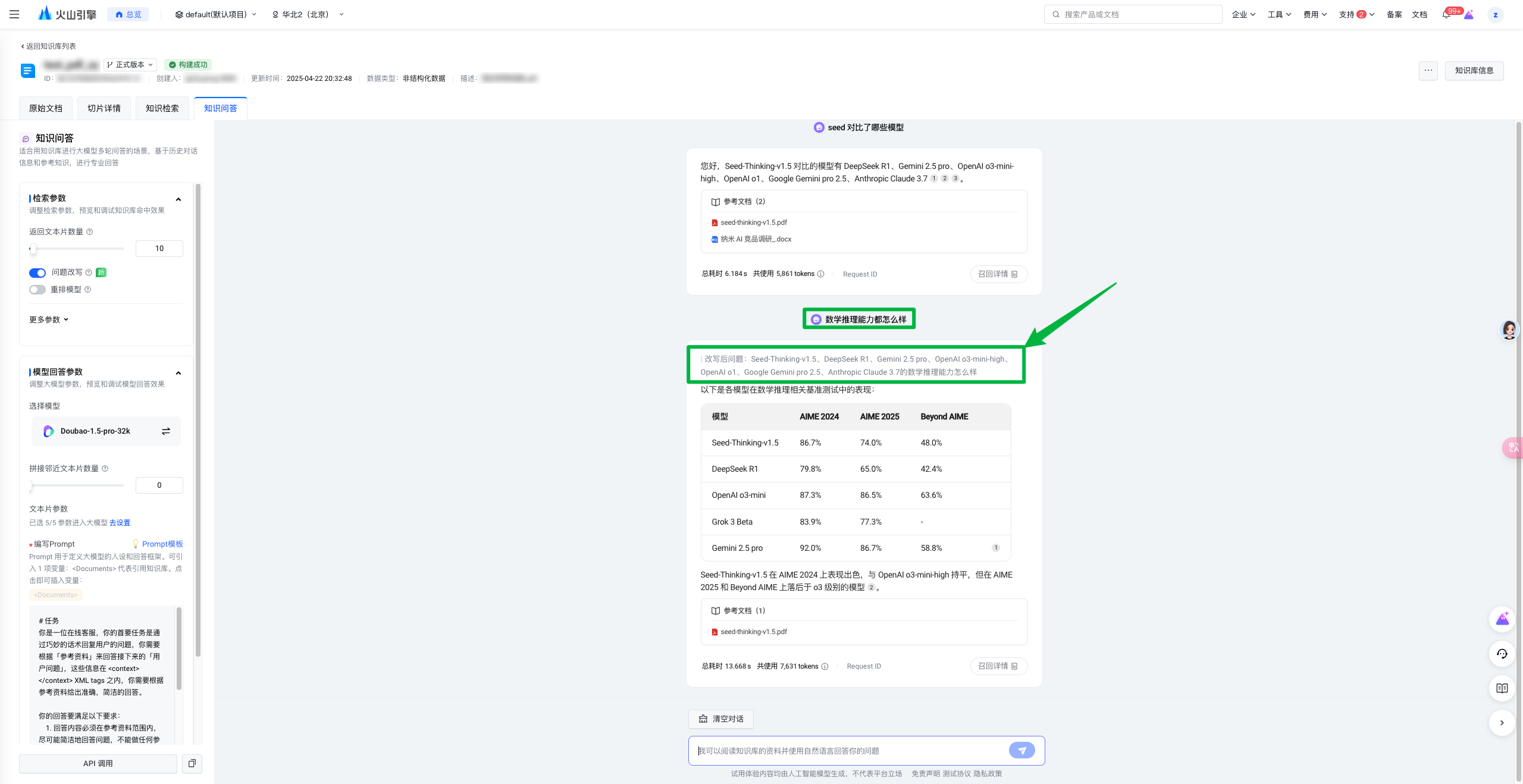
Task: Swap model next to Doubao-1.5-pro-32k
Action: pyautogui.click(x=166, y=431)
